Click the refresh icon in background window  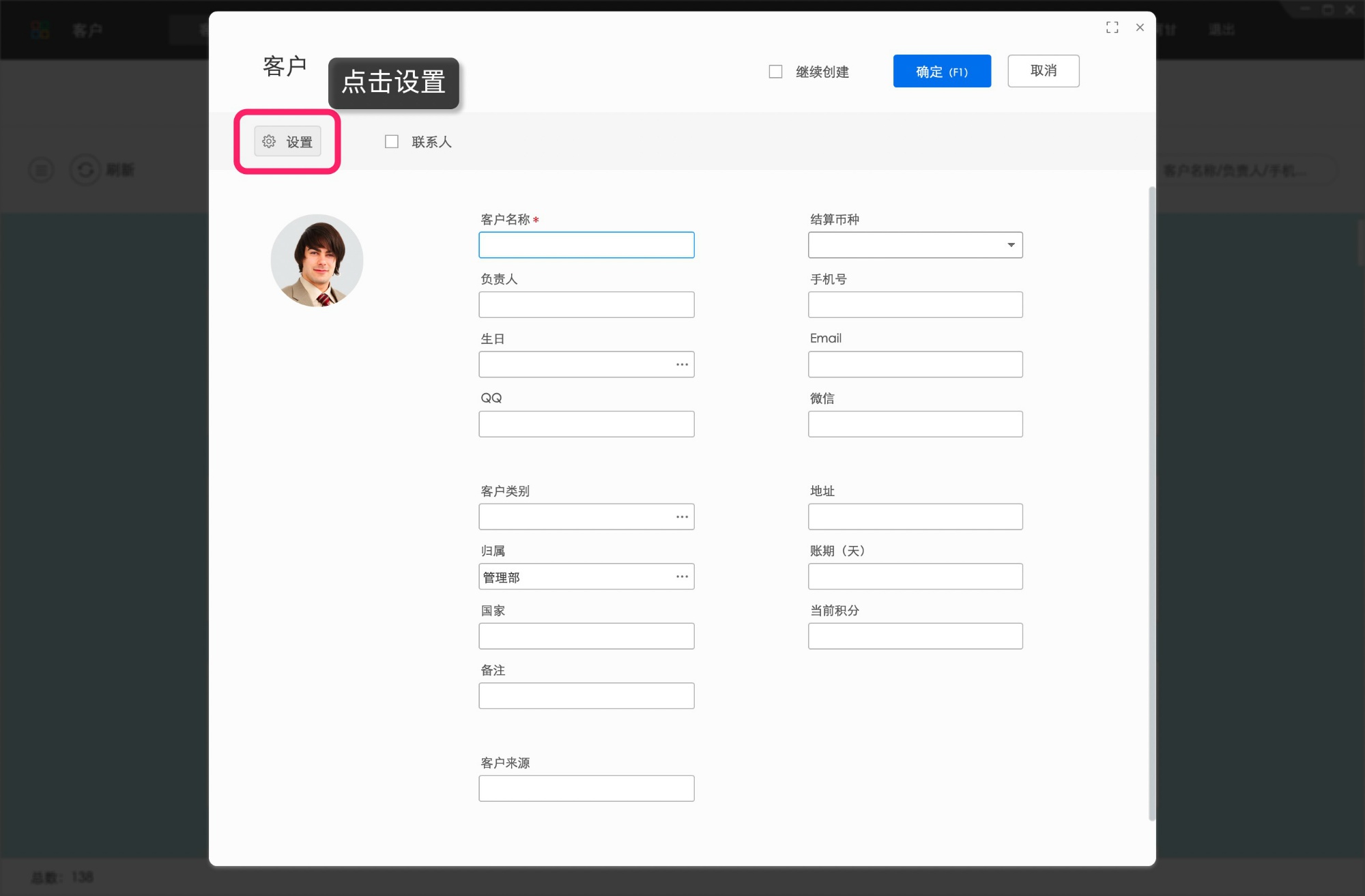coord(85,169)
